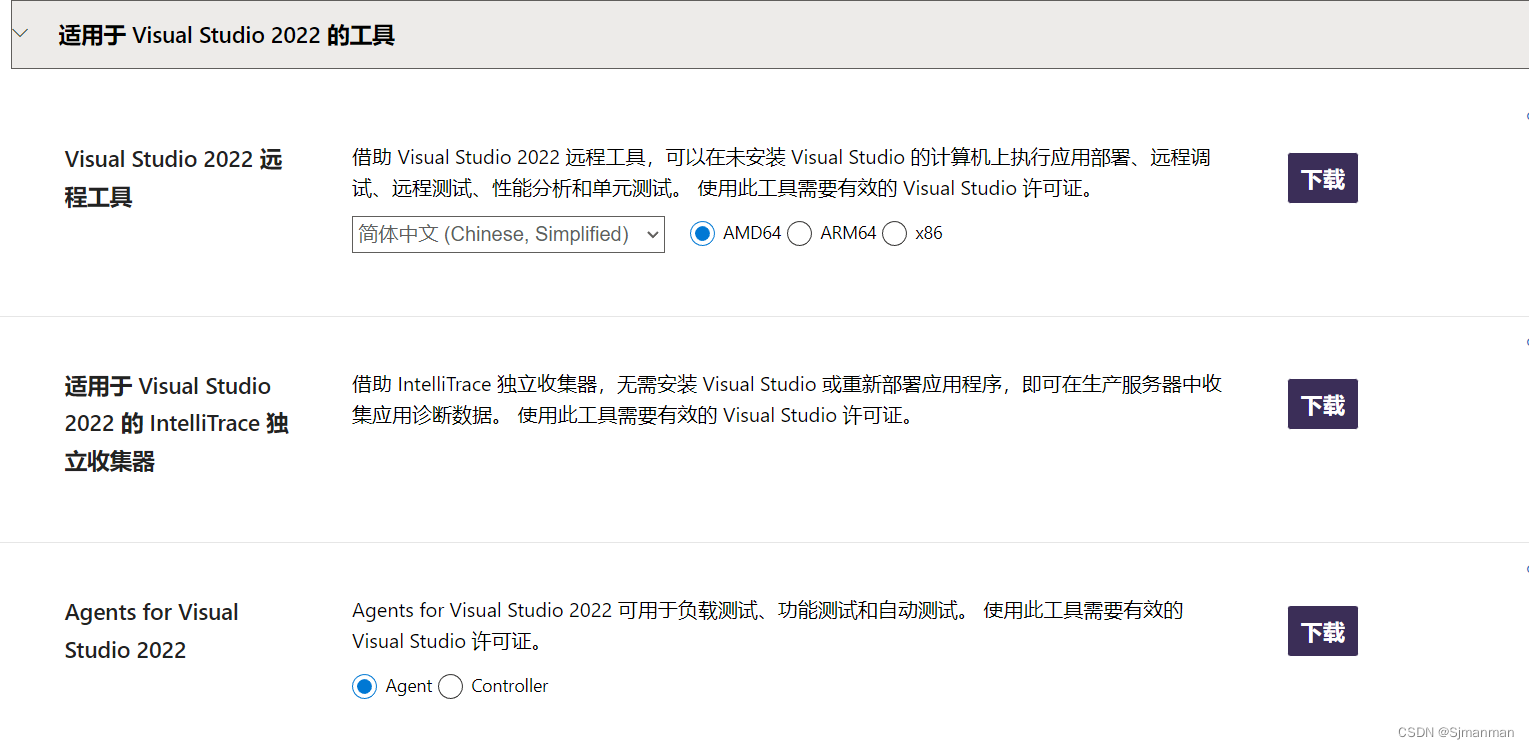Click the IntelliTrace collector description paragraph

[787, 400]
